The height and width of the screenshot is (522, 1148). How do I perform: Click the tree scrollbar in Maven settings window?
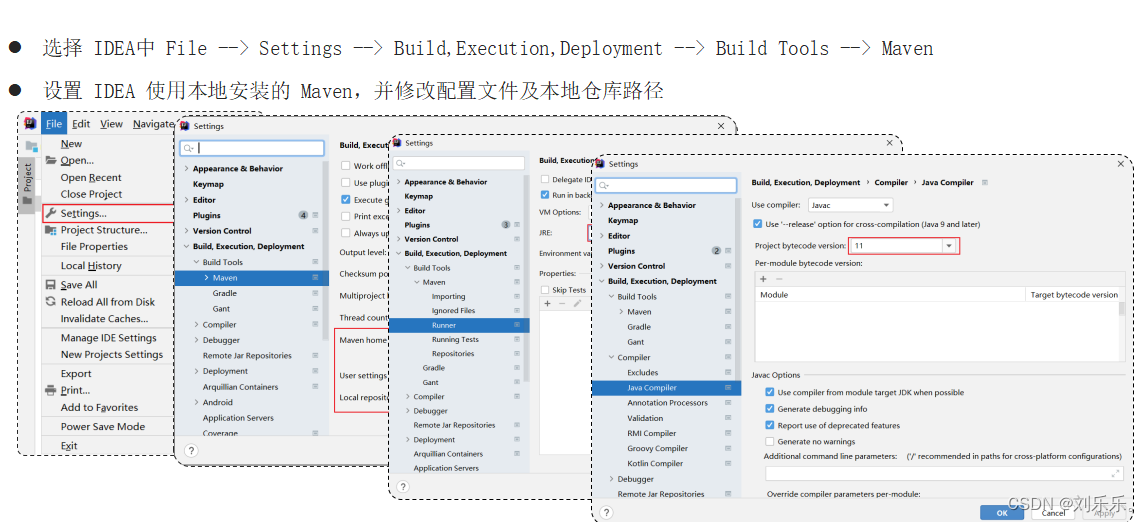(326, 249)
